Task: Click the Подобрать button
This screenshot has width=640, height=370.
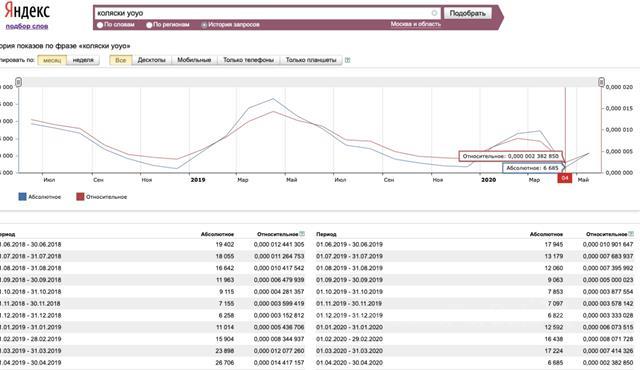Action: pyautogui.click(x=468, y=13)
